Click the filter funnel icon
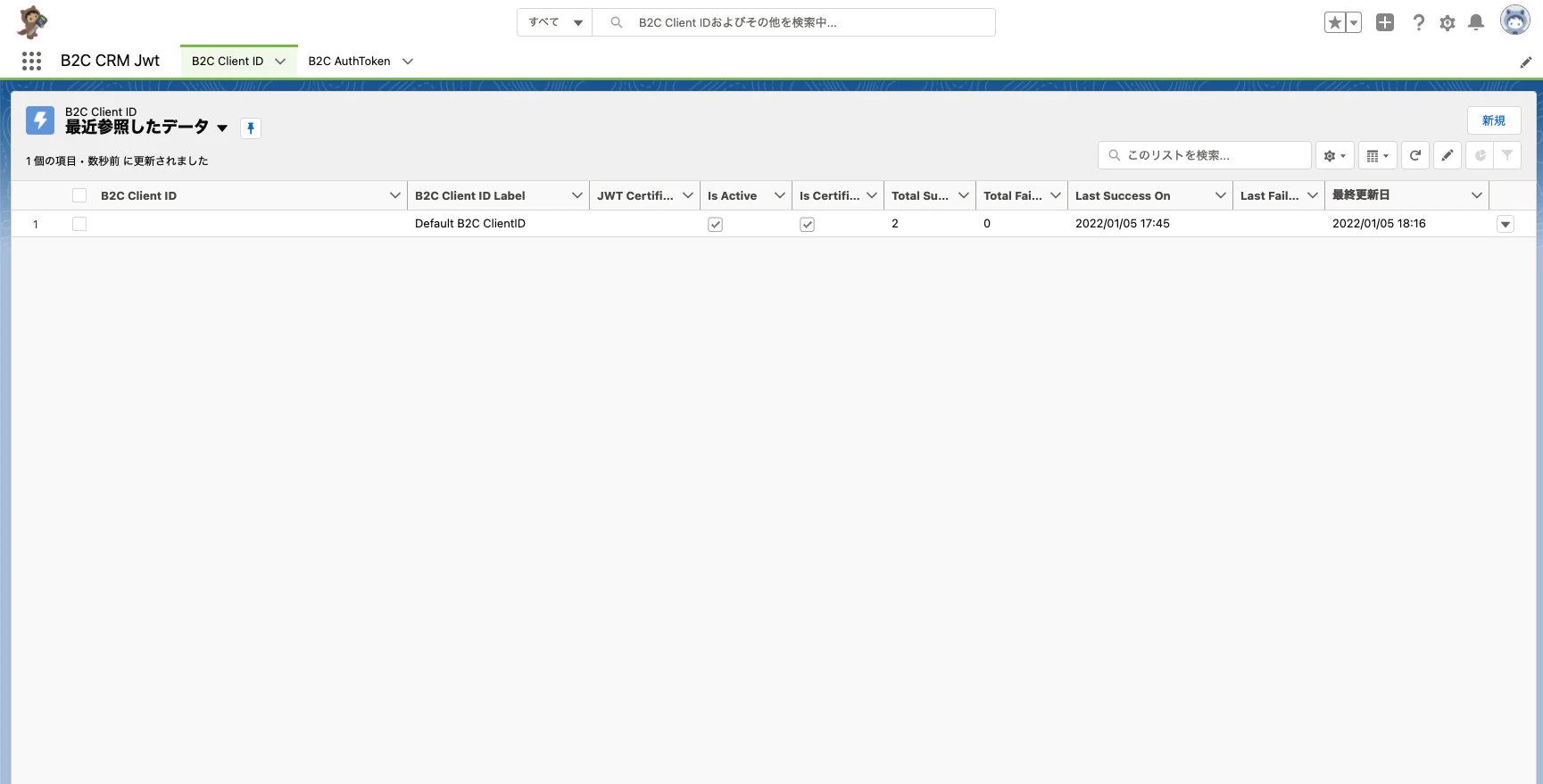This screenshot has width=1543, height=784. point(1507,155)
